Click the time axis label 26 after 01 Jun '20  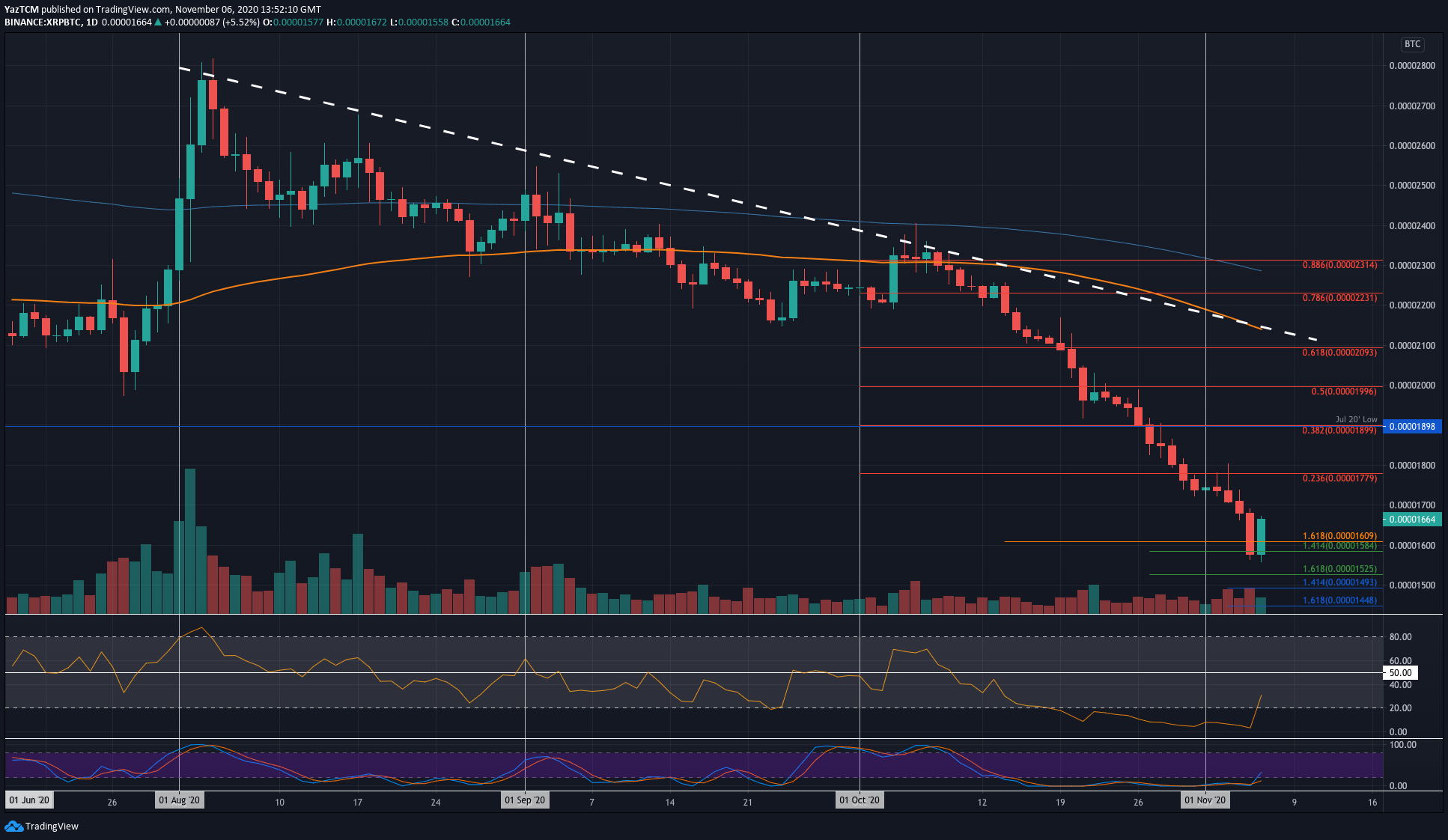click(112, 802)
